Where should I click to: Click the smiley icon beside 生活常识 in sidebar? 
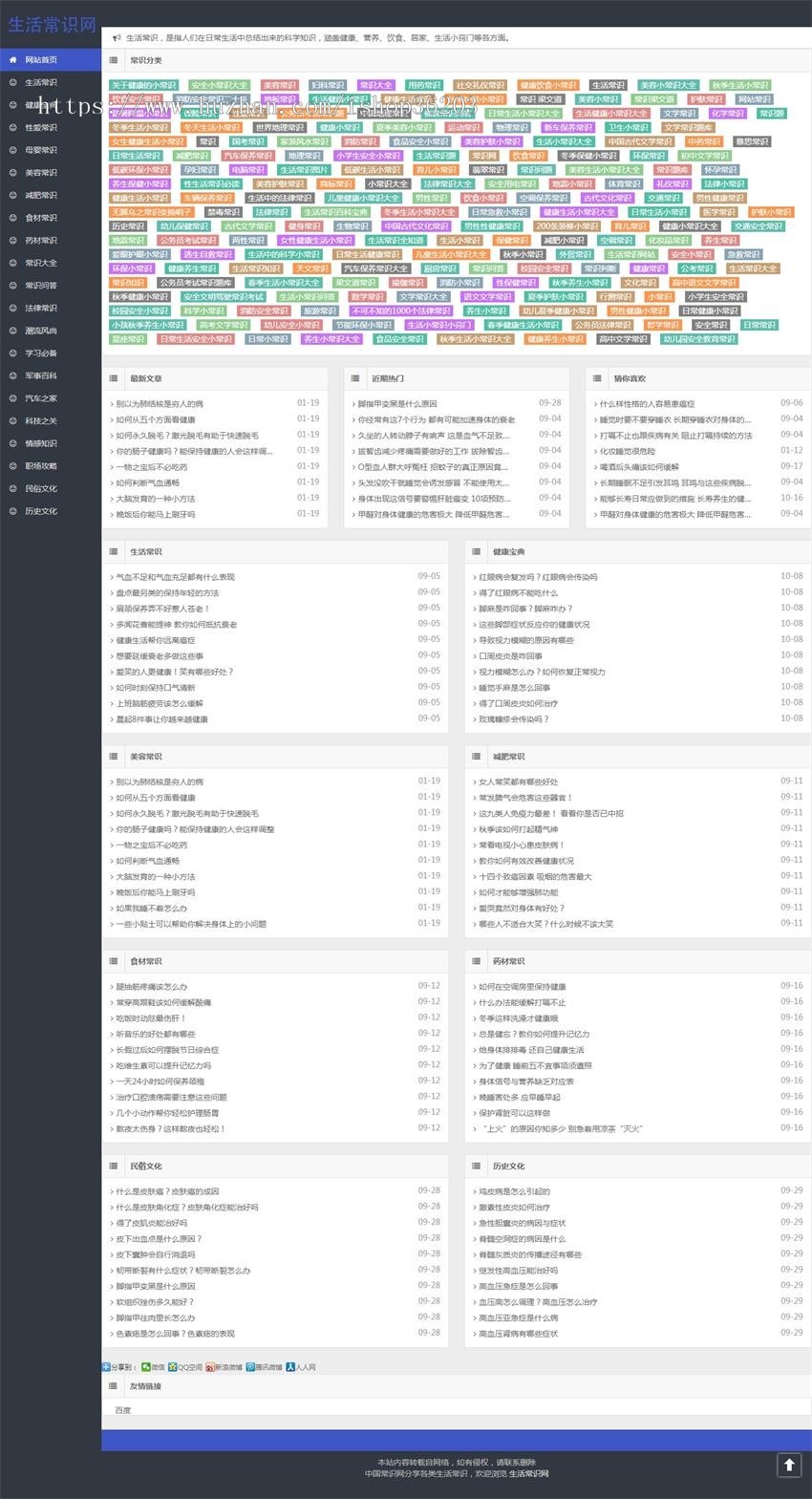click(x=12, y=82)
